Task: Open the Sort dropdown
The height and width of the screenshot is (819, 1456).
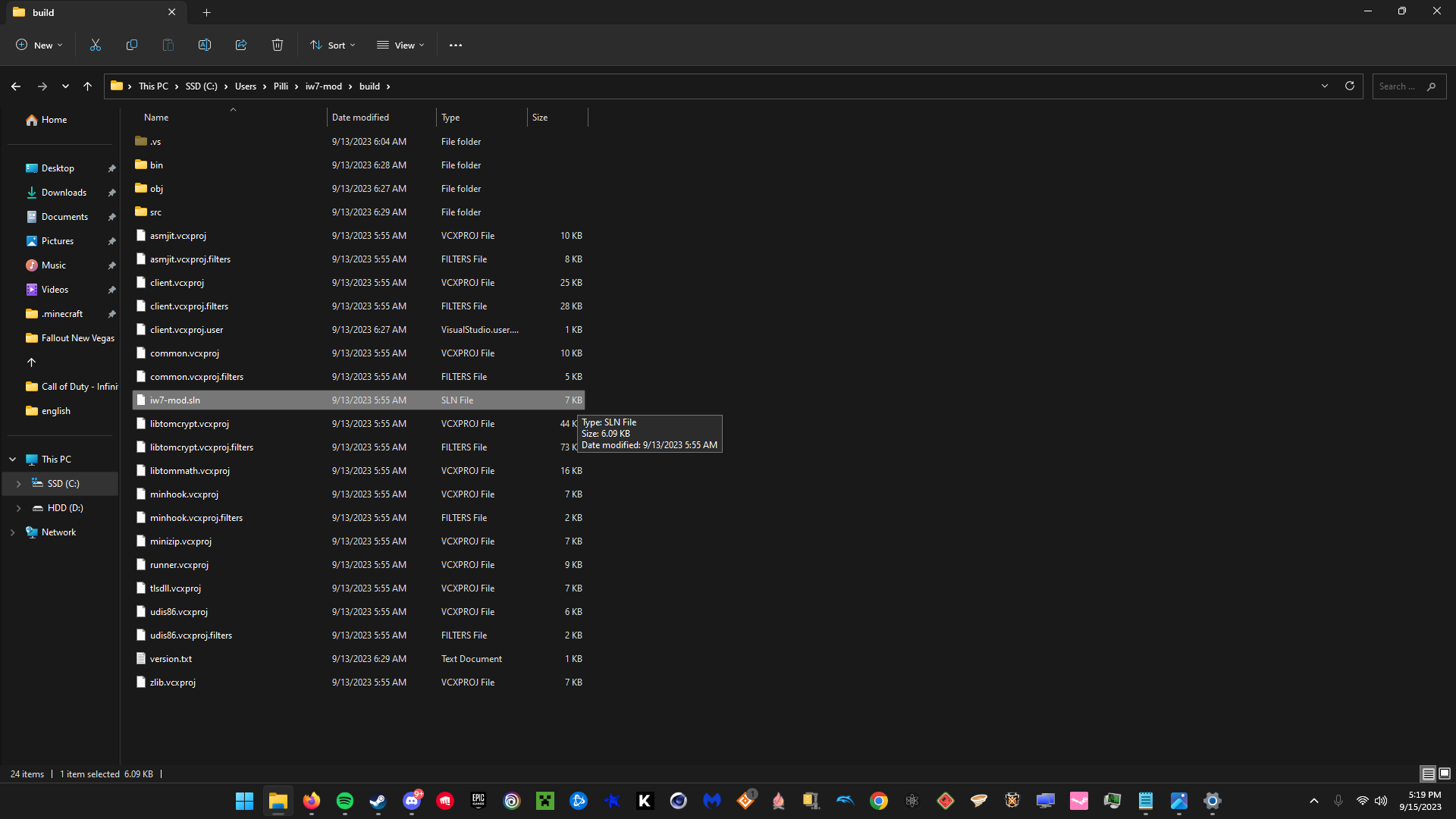Action: tap(332, 45)
